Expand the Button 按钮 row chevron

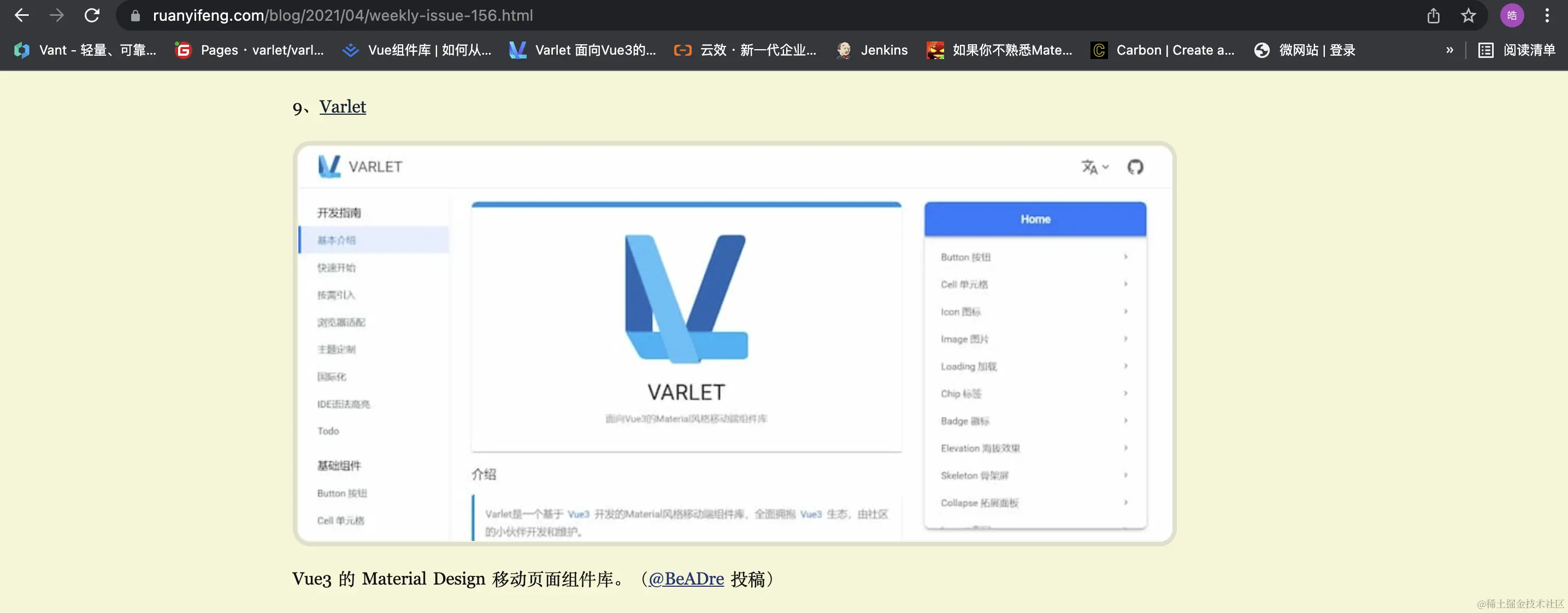(x=1125, y=257)
